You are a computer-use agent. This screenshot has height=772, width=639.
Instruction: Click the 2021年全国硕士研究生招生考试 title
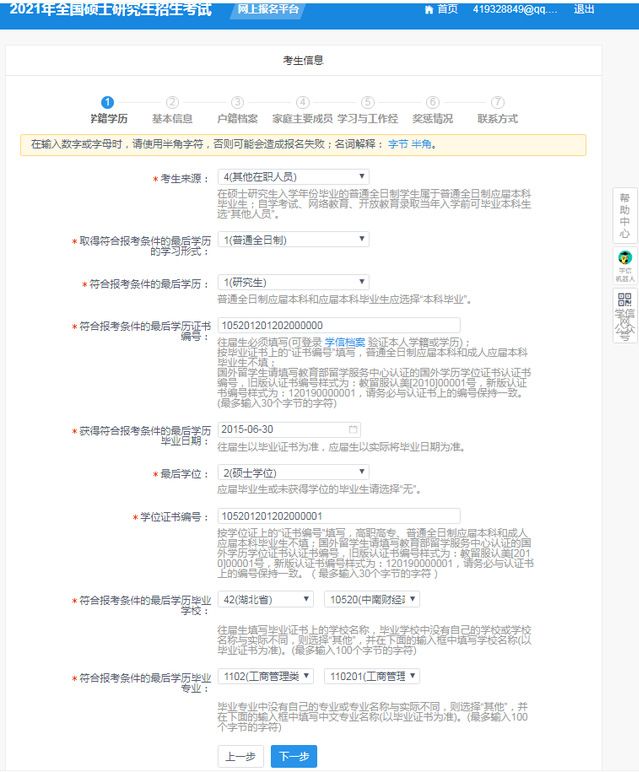[x=111, y=9]
